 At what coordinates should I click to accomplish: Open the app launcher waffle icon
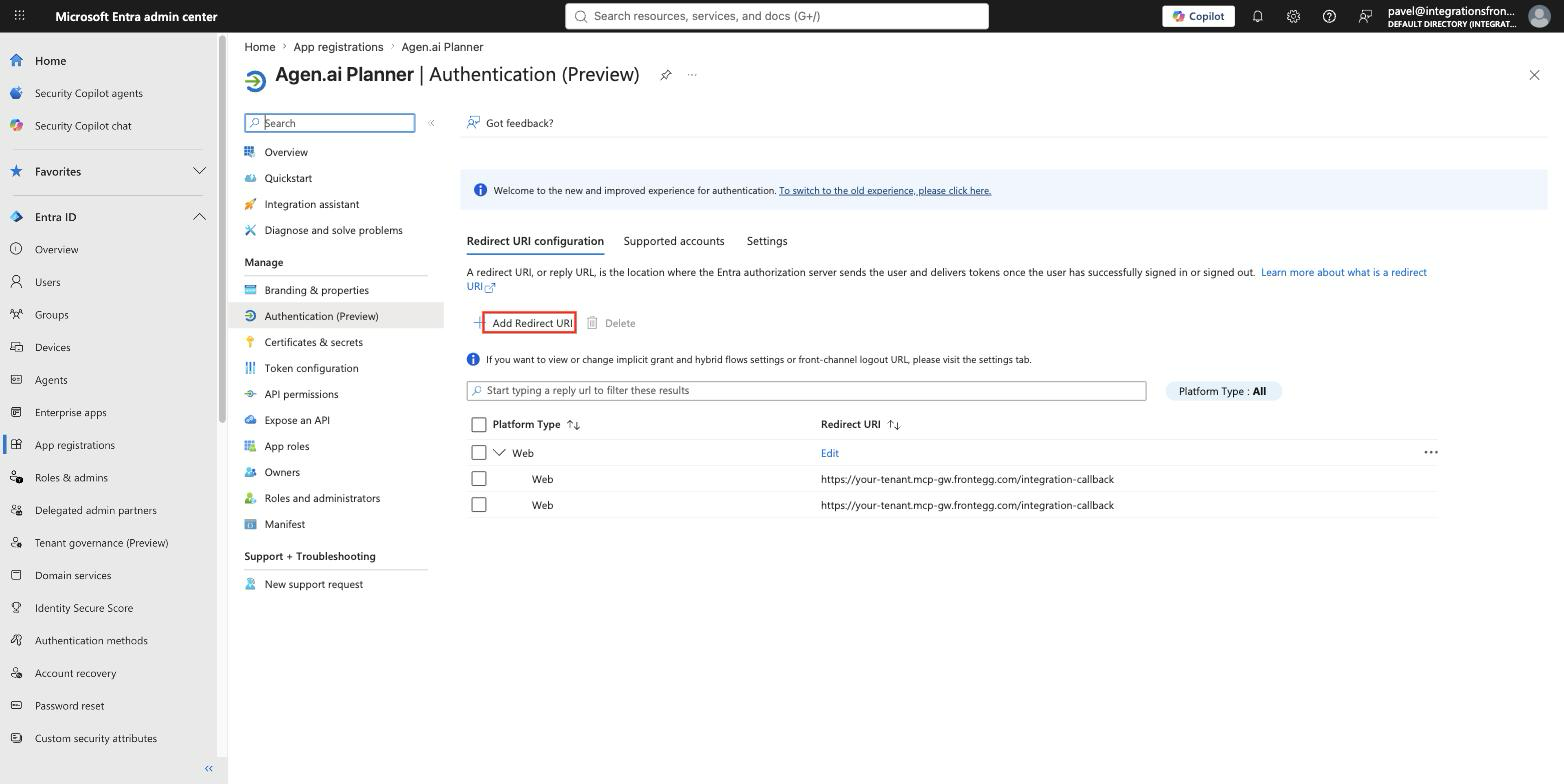pyautogui.click(x=19, y=16)
